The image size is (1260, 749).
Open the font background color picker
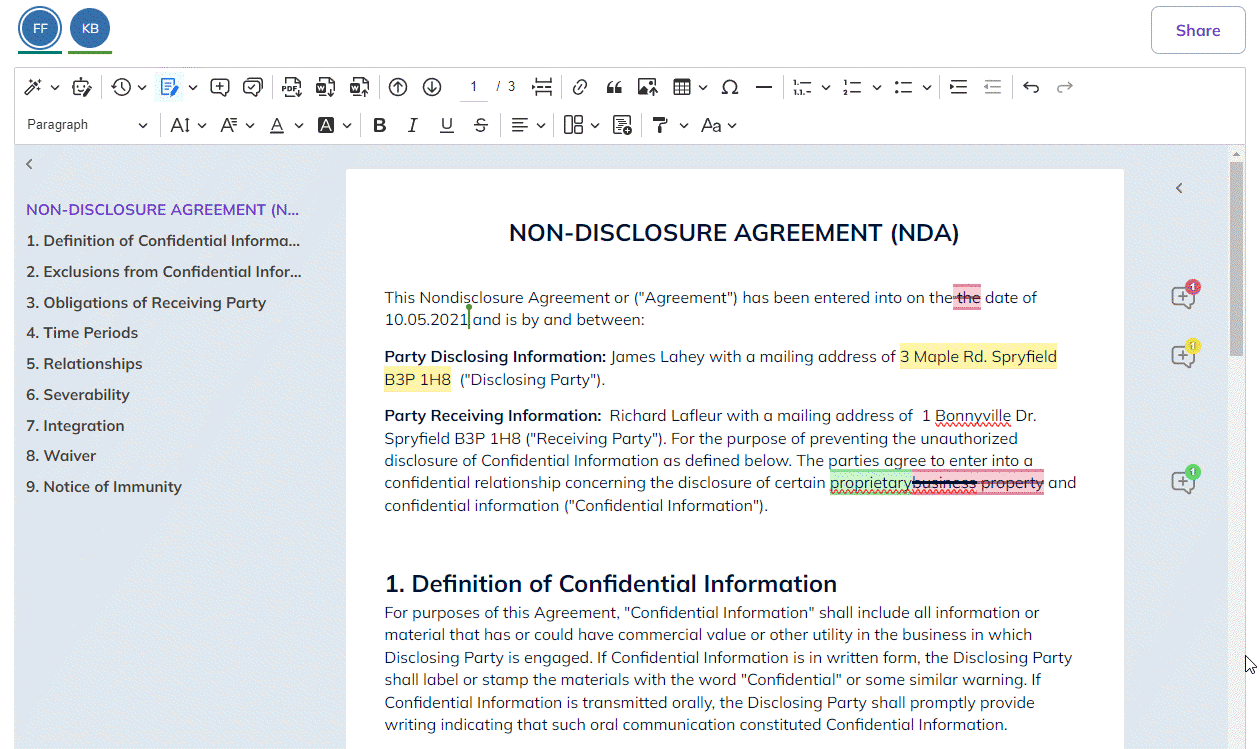point(334,125)
